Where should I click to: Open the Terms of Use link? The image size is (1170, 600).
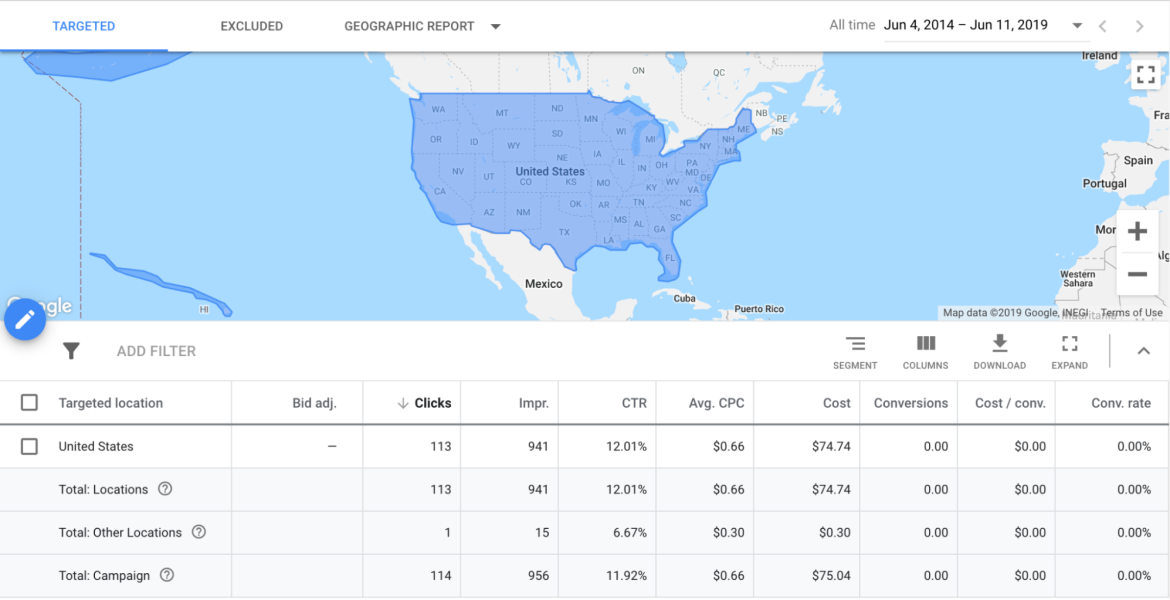coord(1131,312)
